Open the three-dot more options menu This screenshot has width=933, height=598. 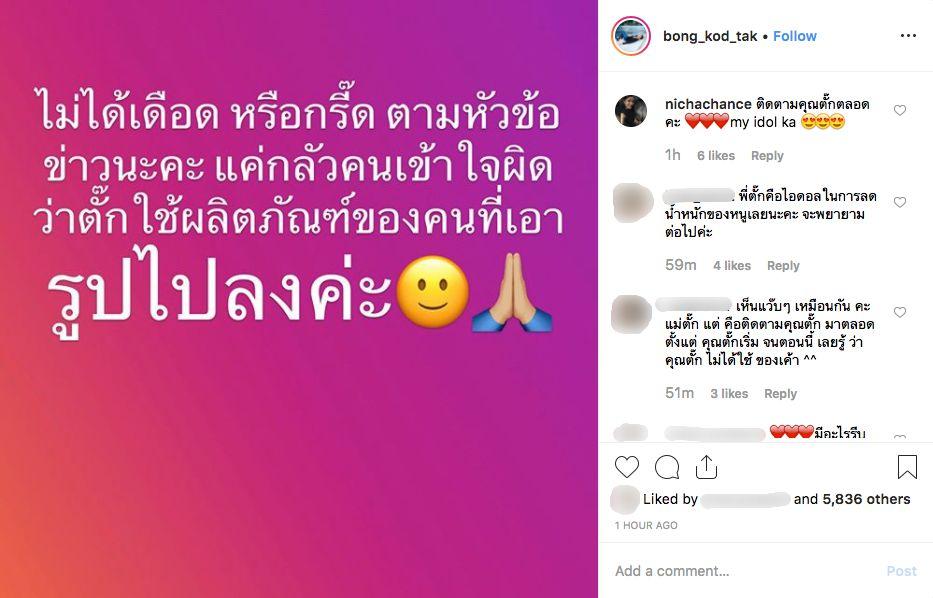(x=908, y=36)
